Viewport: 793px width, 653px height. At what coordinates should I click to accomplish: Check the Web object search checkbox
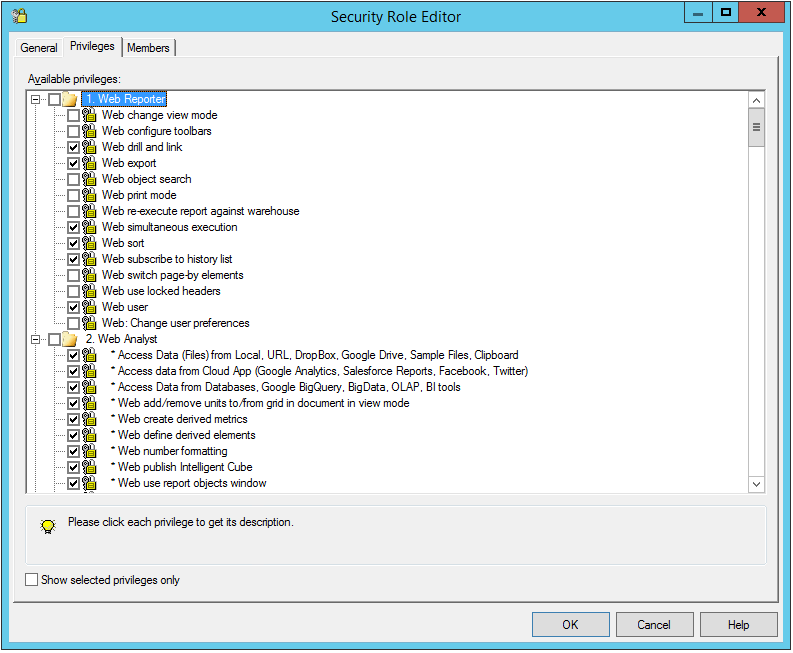click(x=73, y=179)
